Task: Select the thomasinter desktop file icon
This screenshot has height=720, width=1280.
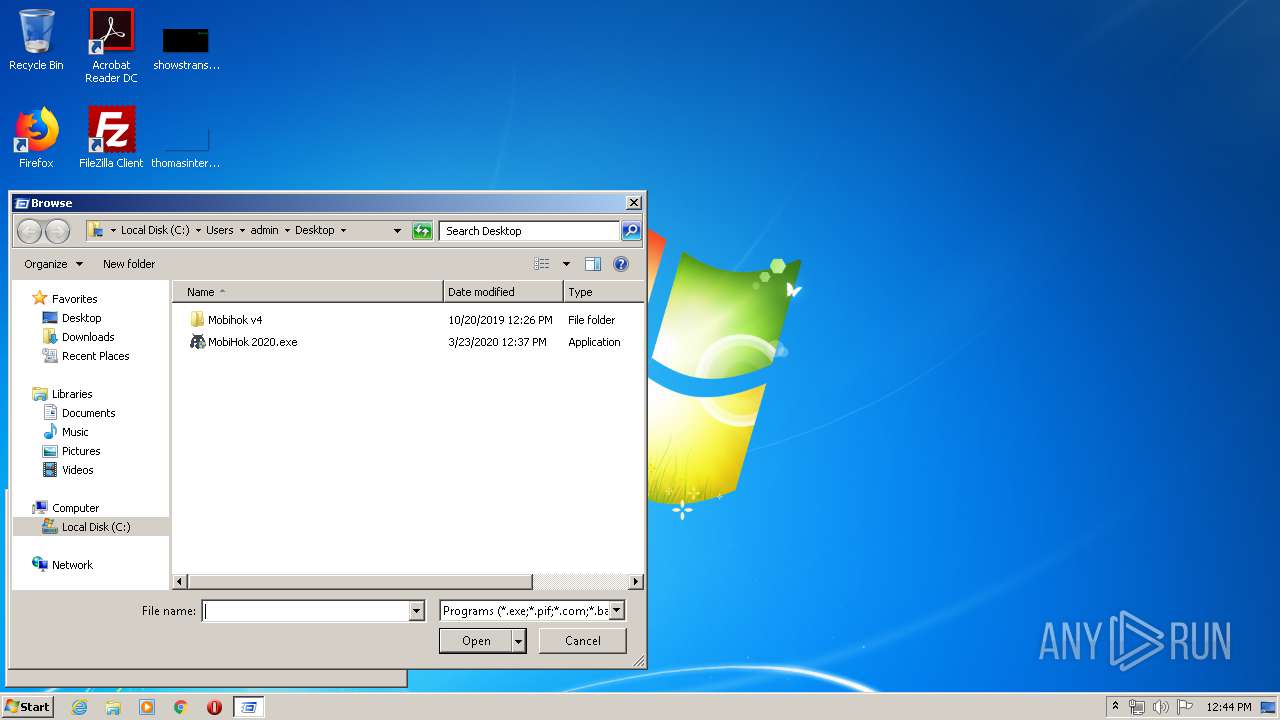Action: point(186,145)
